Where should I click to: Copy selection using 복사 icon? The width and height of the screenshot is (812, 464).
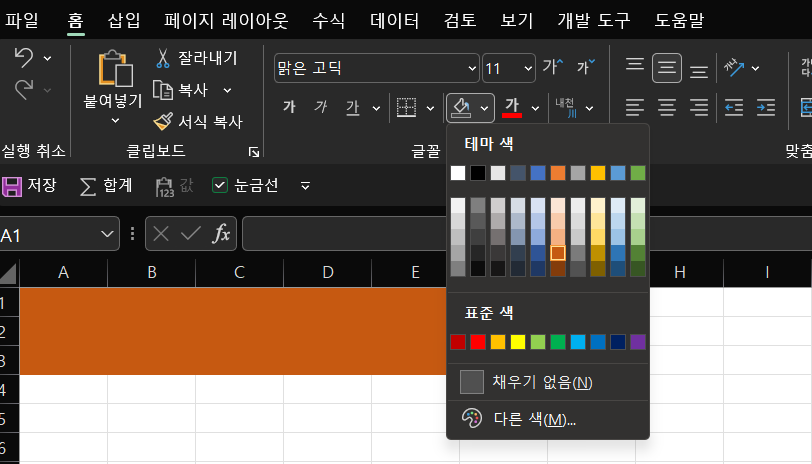coord(163,90)
